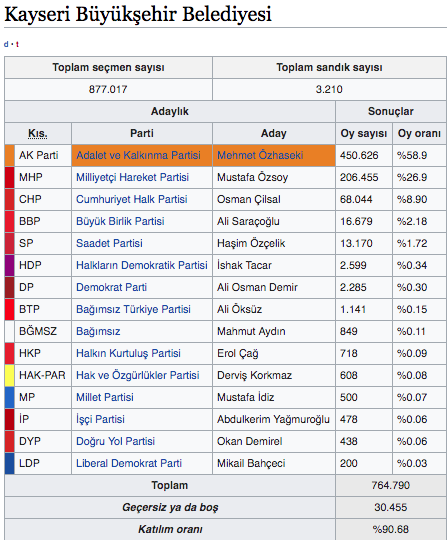
Task: Click the BĞMSZ abbreviation cell
Action: 42,331
